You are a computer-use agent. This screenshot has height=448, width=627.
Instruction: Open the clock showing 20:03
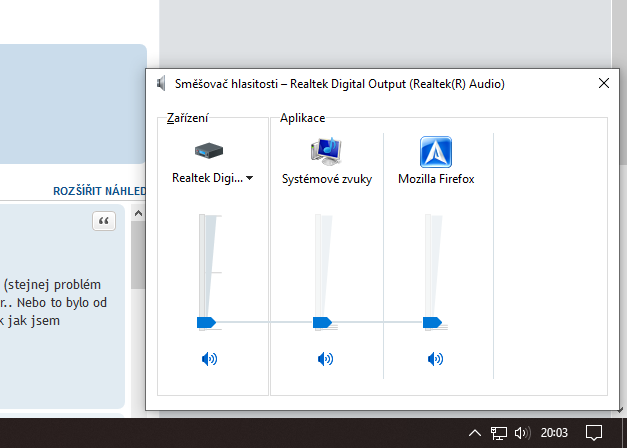point(554,432)
